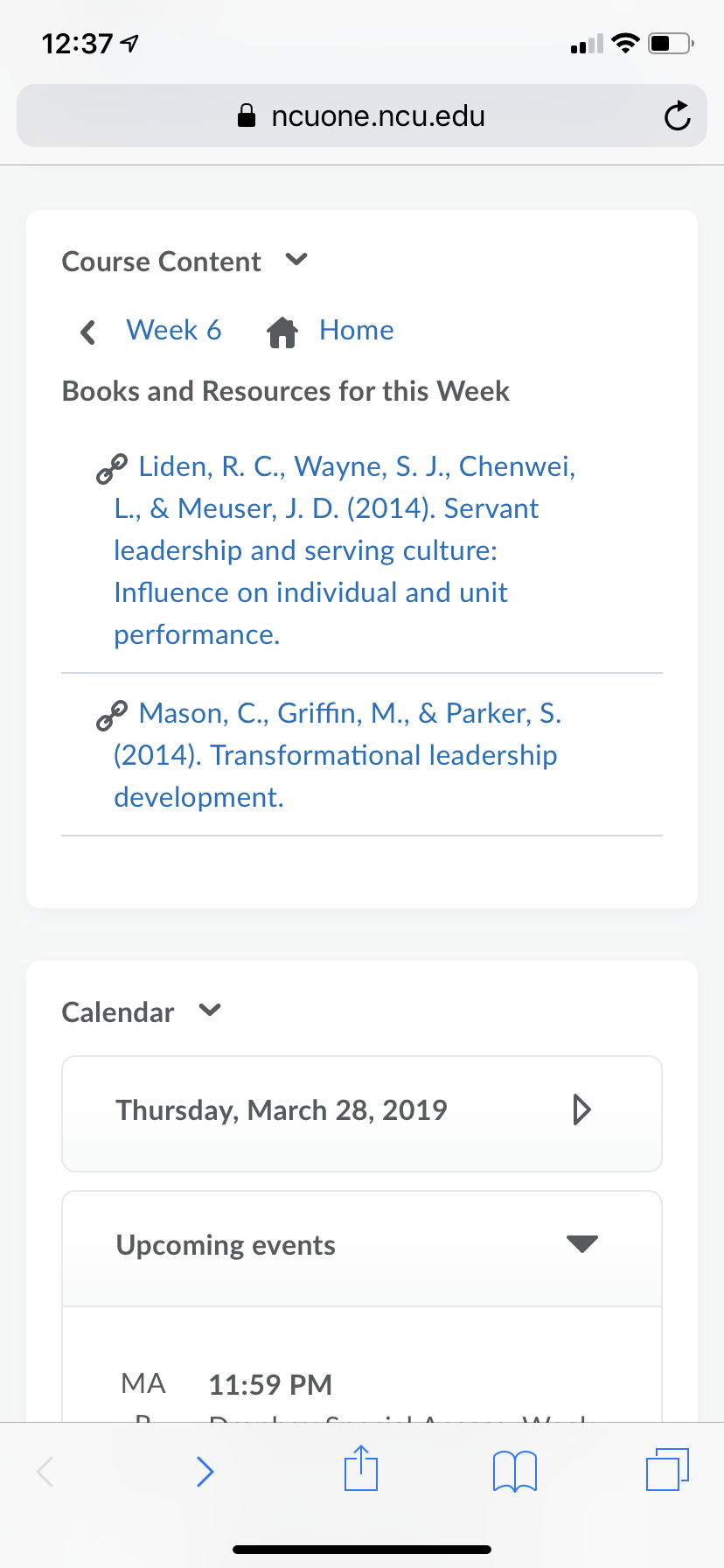Screen dimensions: 724x1568
Task: Tap Safari's share icon
Action: coord(360,1468)
